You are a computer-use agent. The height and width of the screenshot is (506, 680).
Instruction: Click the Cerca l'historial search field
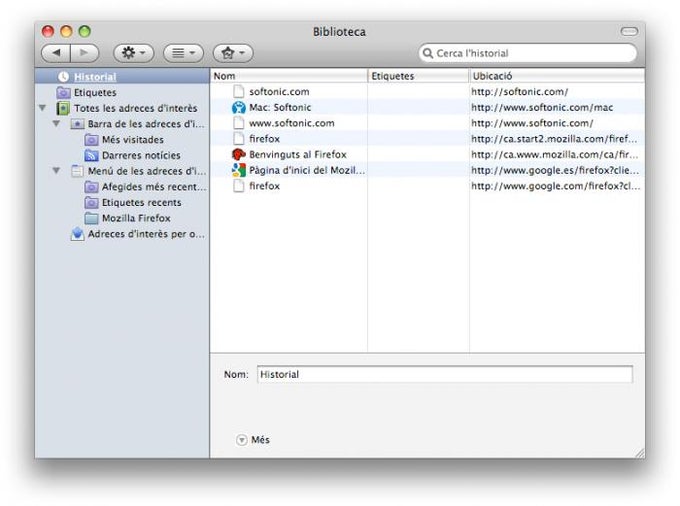528,53
